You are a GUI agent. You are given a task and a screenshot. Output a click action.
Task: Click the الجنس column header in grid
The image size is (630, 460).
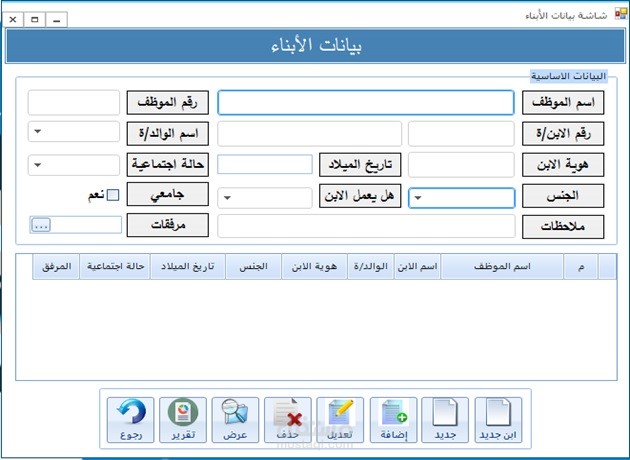click(253, 266)
